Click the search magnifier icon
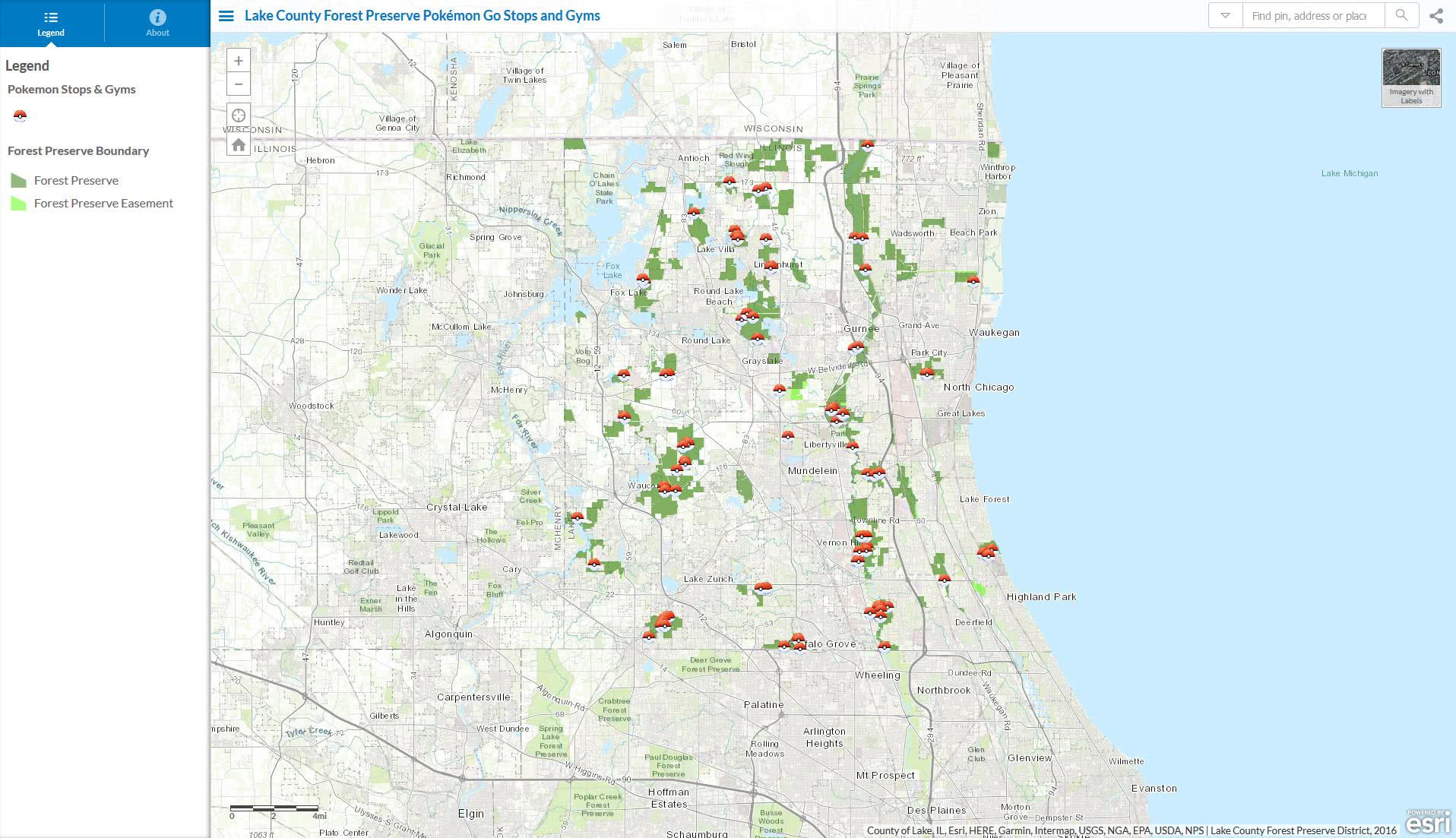The width and height of the screenshot is (1456, 838). coord(1401,16)
